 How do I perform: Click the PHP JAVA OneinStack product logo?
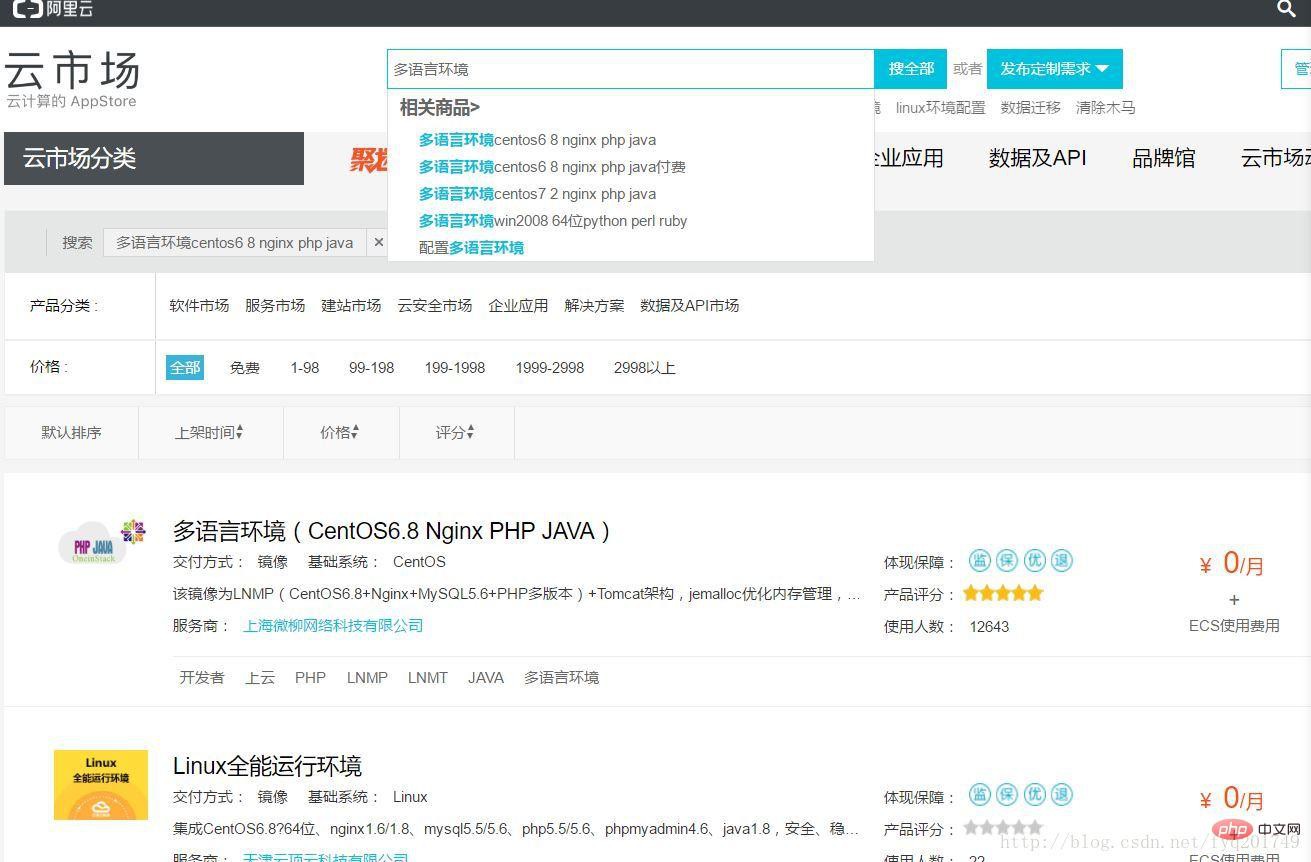coord(101,543)
